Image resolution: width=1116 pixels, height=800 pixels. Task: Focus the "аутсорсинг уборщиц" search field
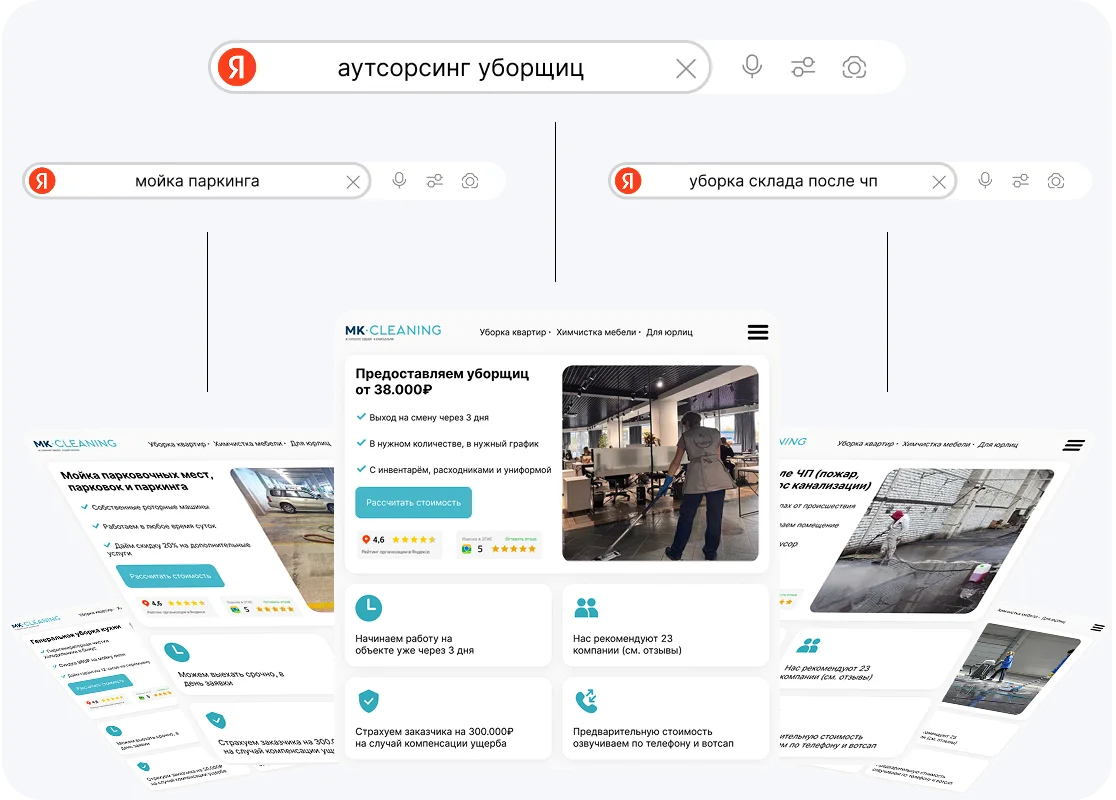[x=460, y=68]
